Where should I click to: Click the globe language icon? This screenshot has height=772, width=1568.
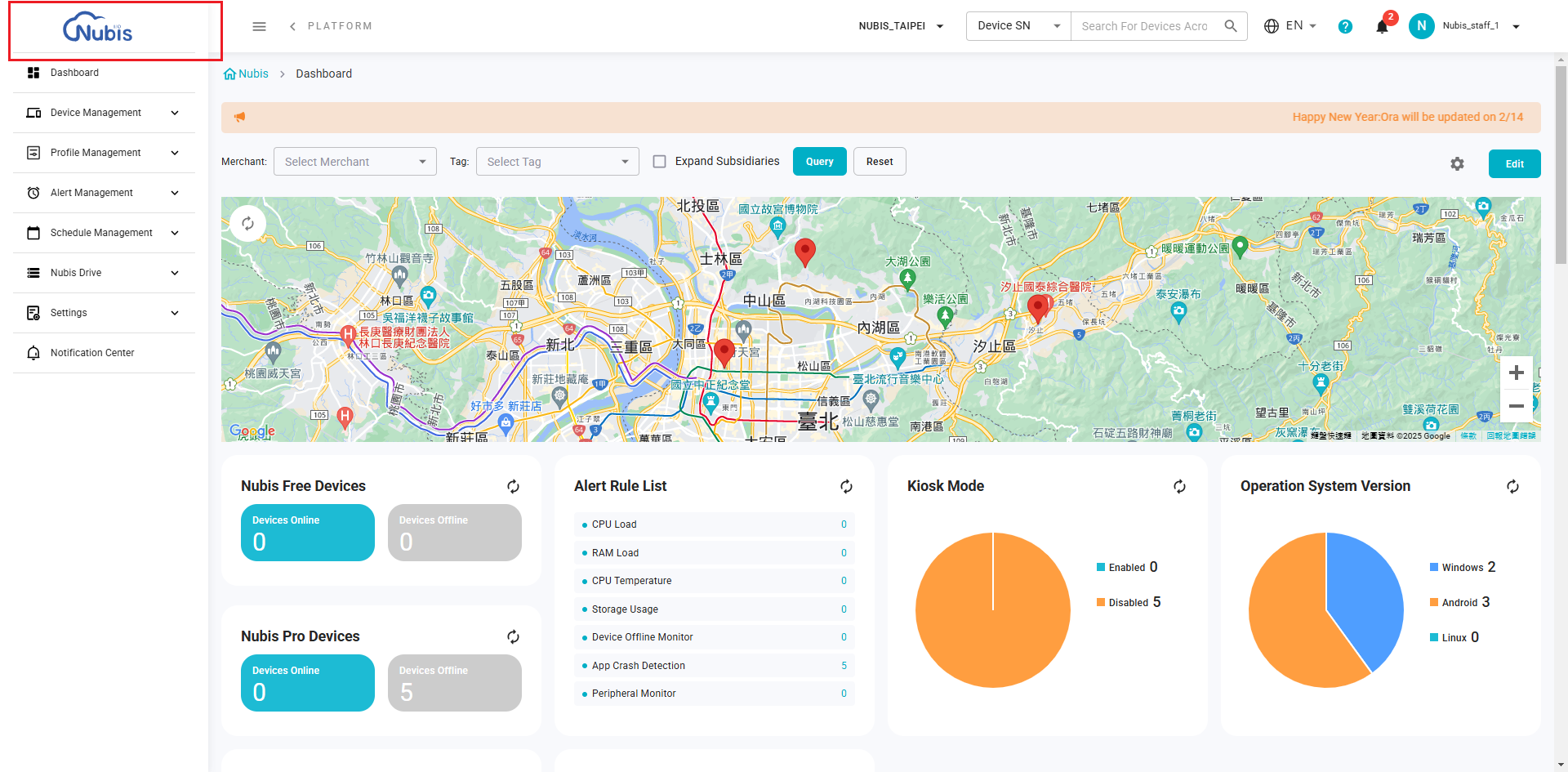(x=1272, y=26)
